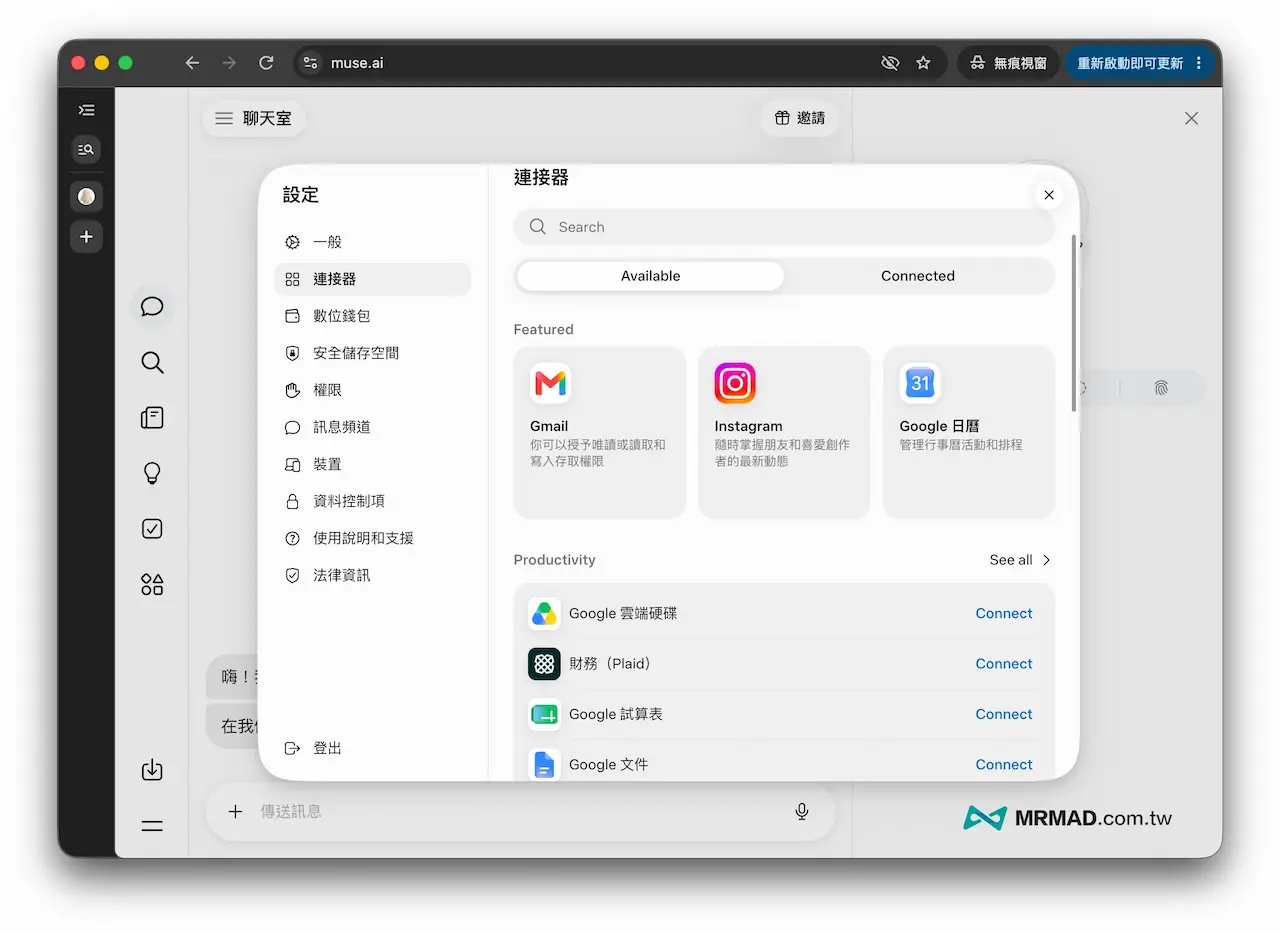Open 資料控制項 settings section
1280x934 pixels.
(372, 501)
